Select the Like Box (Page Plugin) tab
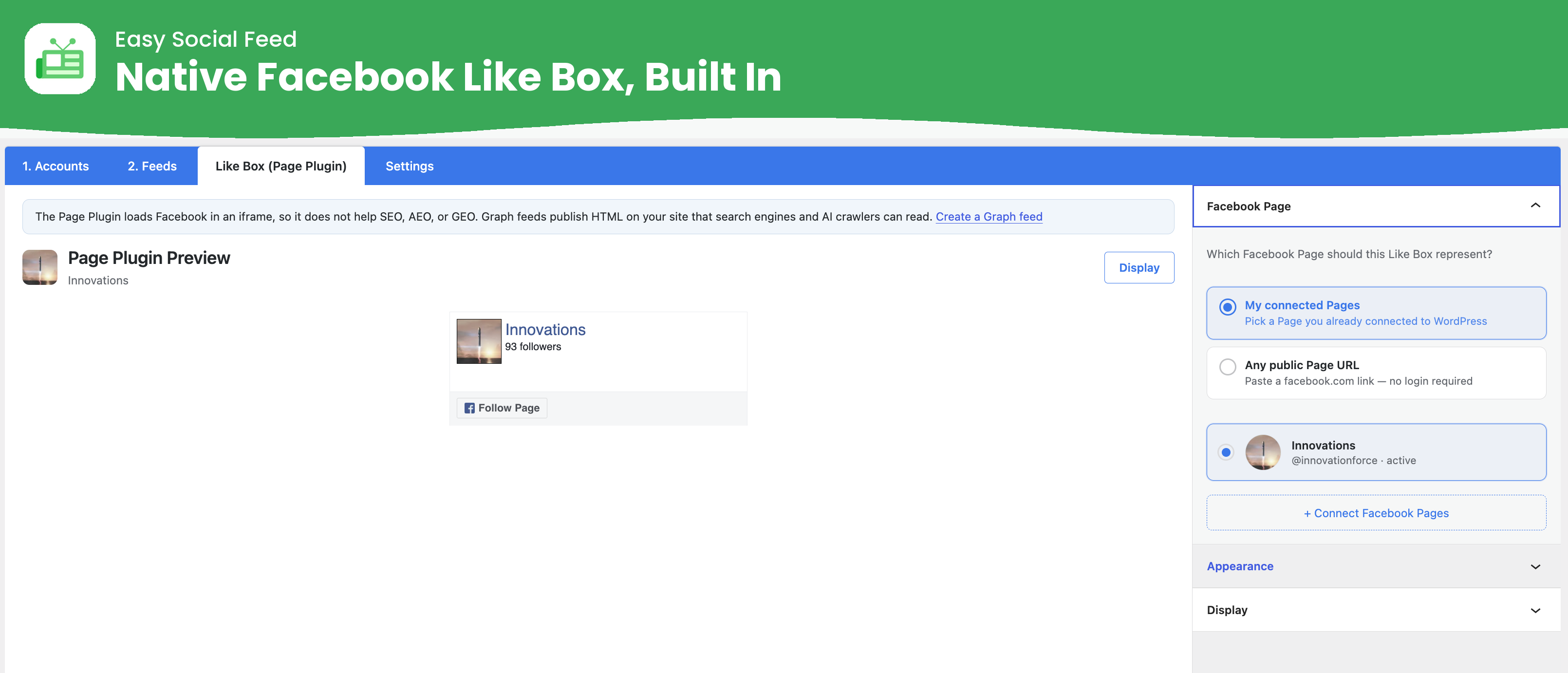The image size is (1568, 673). pyautogui.click(x=280, y=166)
